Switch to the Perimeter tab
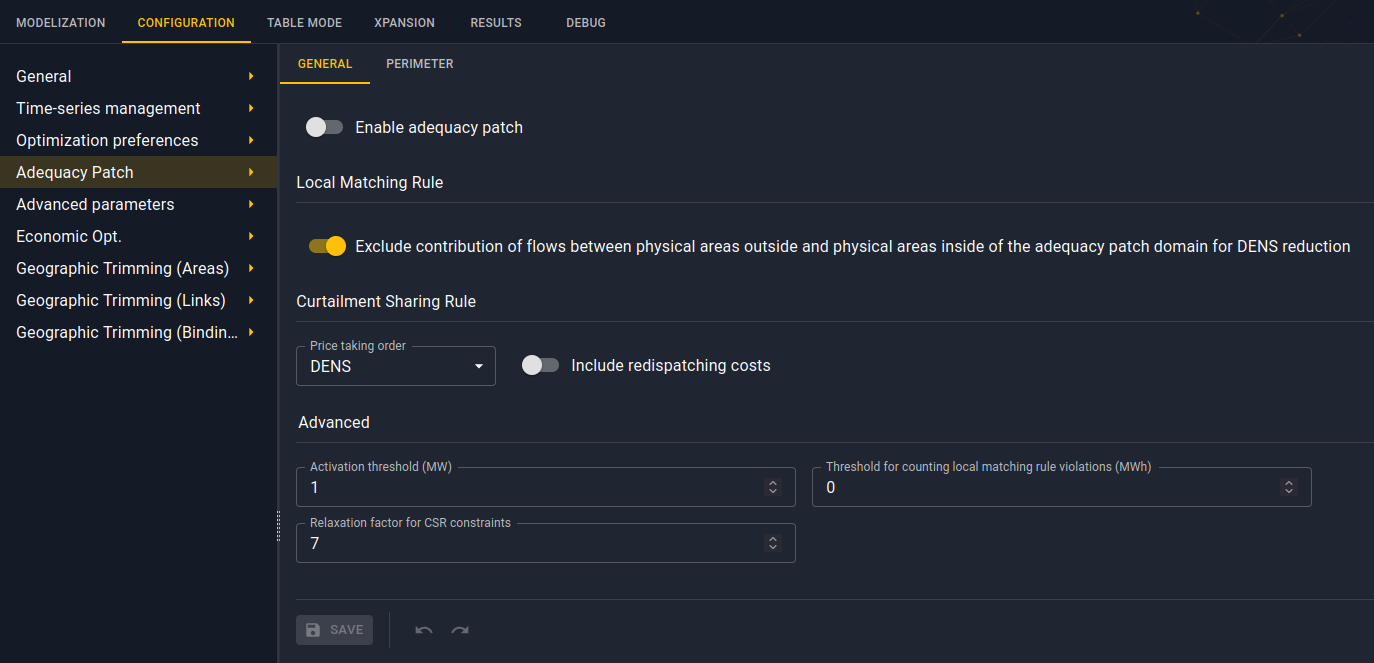Image resolution: width=1374 pixels, height=663 pixels. [420, 64]
